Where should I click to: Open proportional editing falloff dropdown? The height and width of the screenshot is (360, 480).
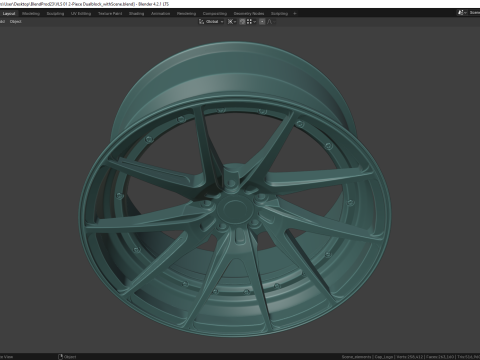[x=271, y=22]
